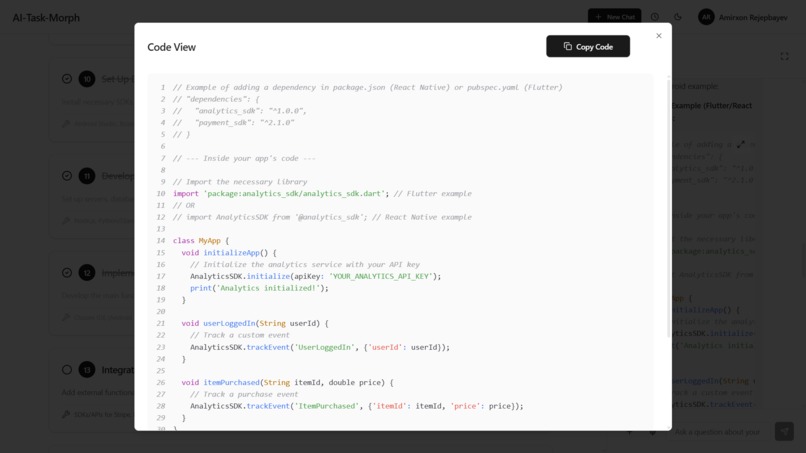Screen dimensions: 806x453
Task: Click "// --- Inside your app's code ---" comment
Action: (x=244, y=158)
